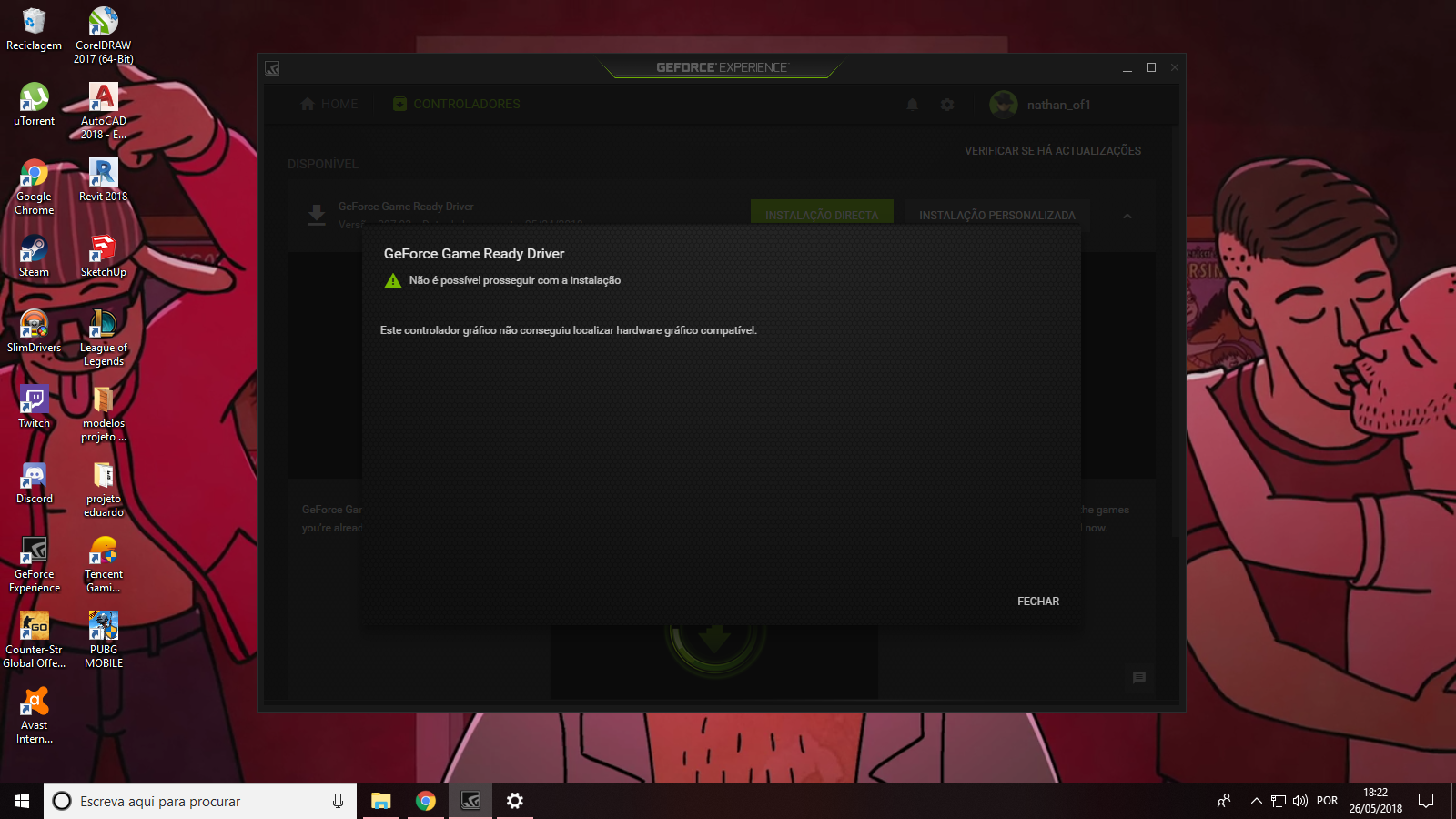Open Twitch desktop shortcut

(x=34, y=407)
